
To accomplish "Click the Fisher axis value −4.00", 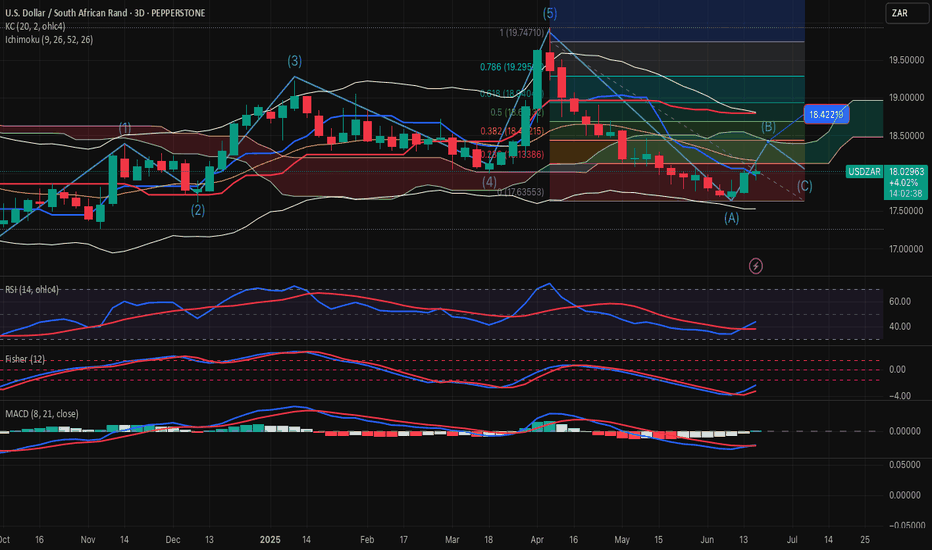I will [x=900, y=396].
